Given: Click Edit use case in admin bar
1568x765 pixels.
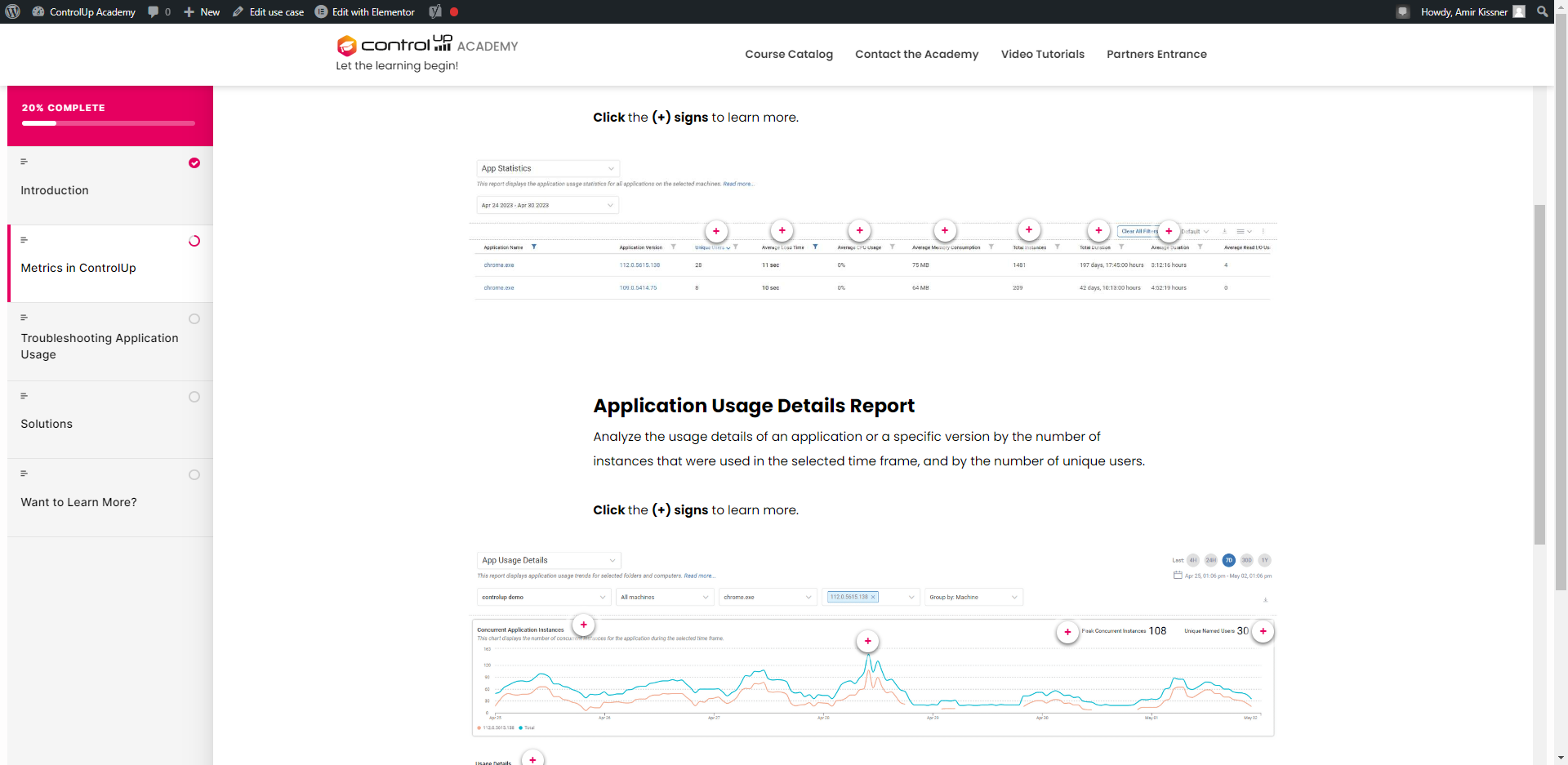Looking at the screenshot, I should tap(268, 11).
